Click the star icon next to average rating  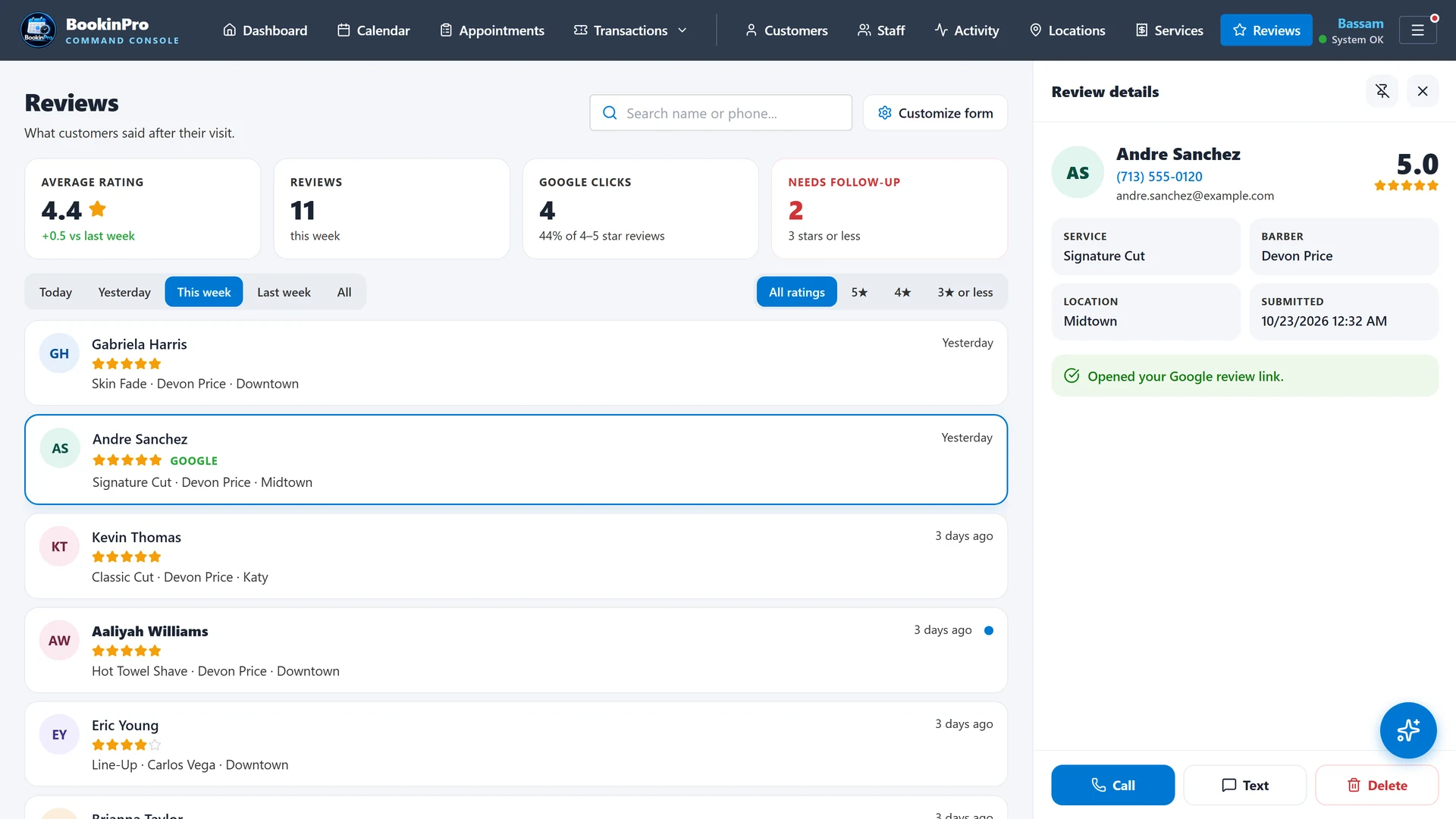click(x=98, y=209)
